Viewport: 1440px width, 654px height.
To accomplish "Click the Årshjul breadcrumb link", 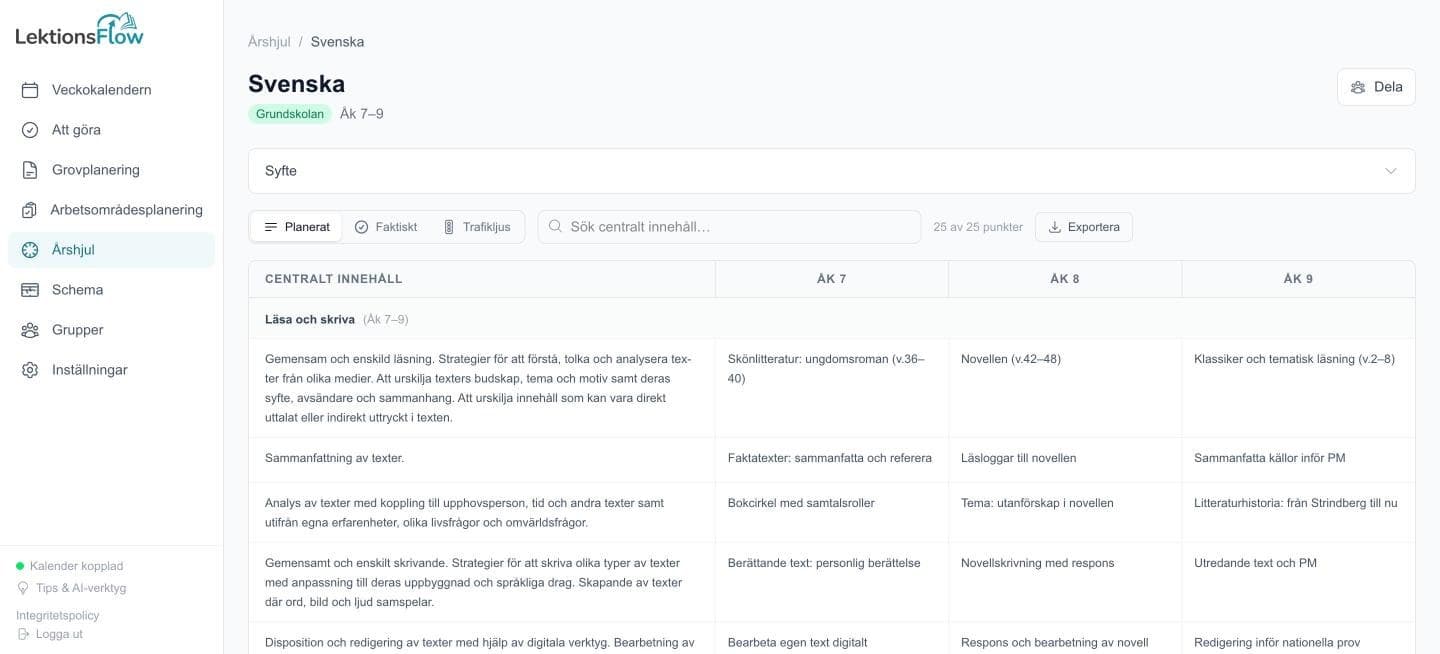I will pyautogui.click(x=269, y=42).
